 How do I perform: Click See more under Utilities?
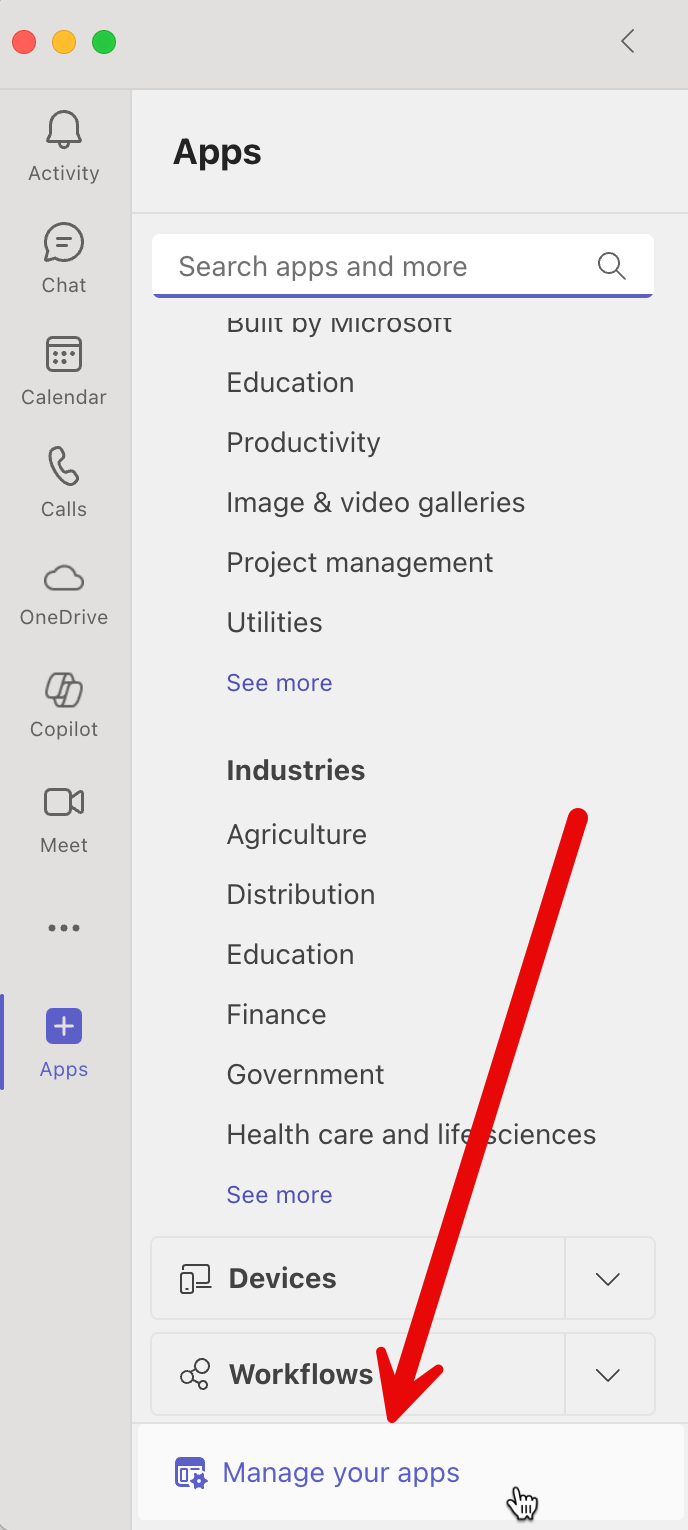(x=279, y=682)
